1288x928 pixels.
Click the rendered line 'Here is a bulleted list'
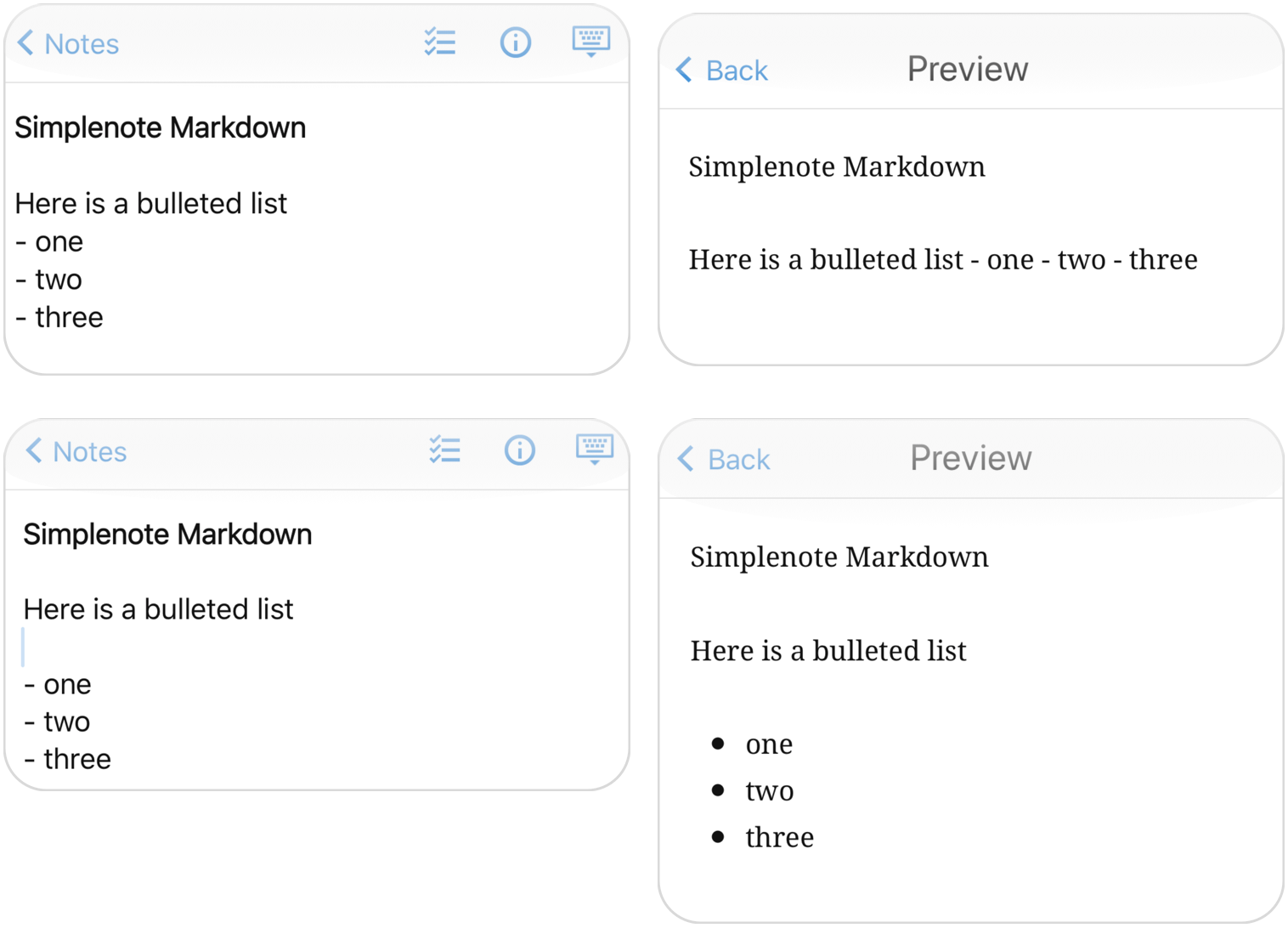828,650
